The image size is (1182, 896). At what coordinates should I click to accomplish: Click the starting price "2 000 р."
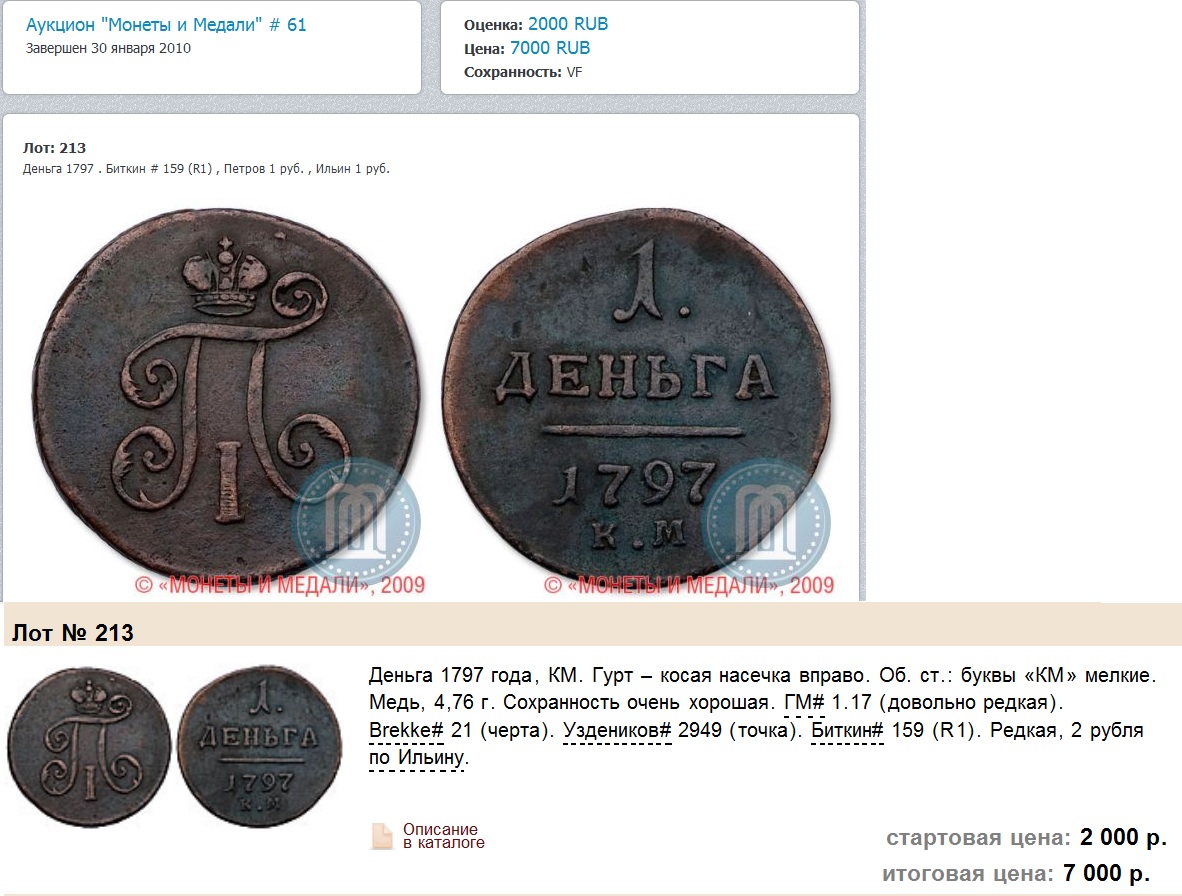pyautogui.click(x=1123, y=836)
